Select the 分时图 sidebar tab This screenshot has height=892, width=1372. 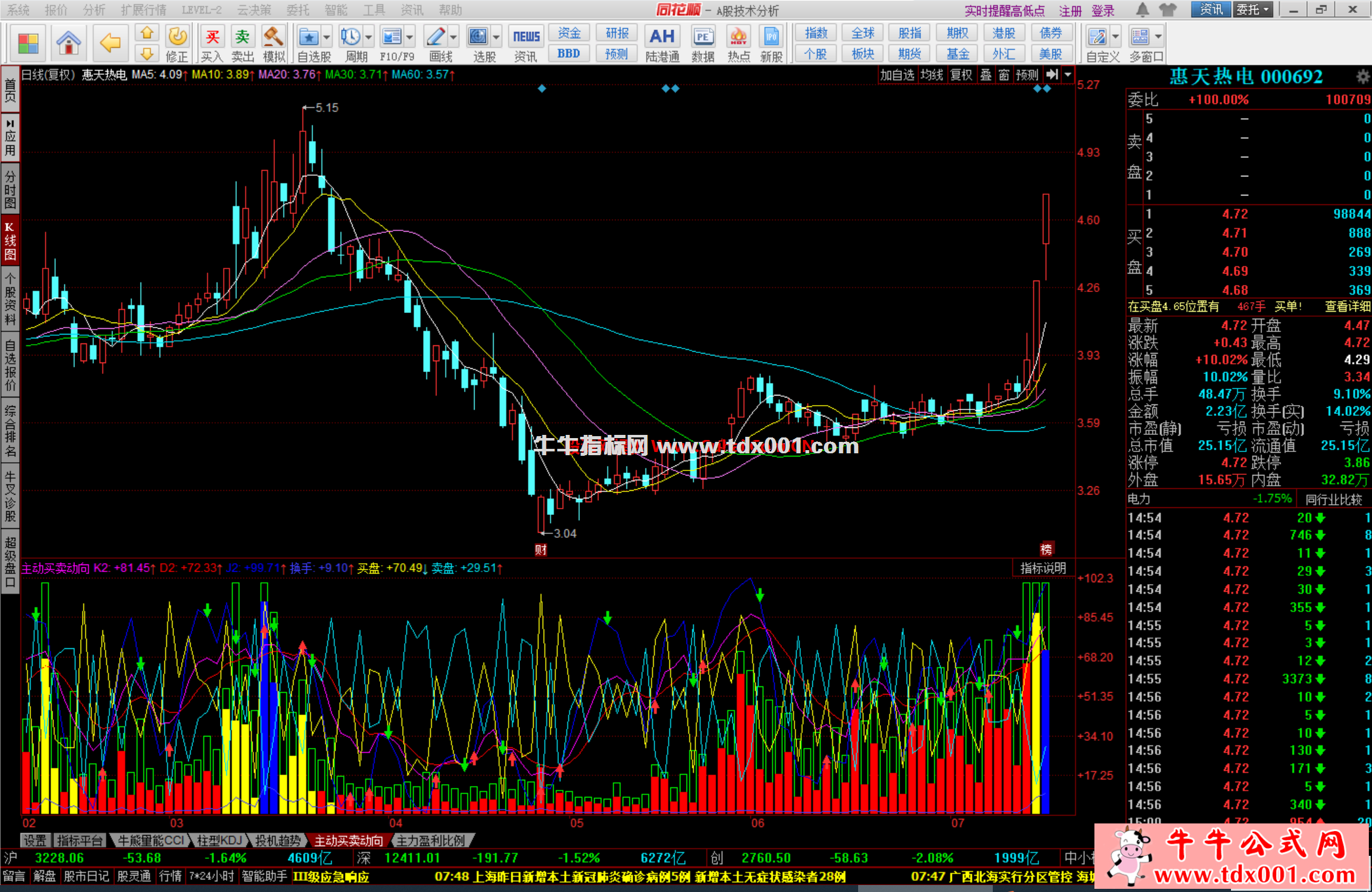pyautogui.click(x=10, y=189)
